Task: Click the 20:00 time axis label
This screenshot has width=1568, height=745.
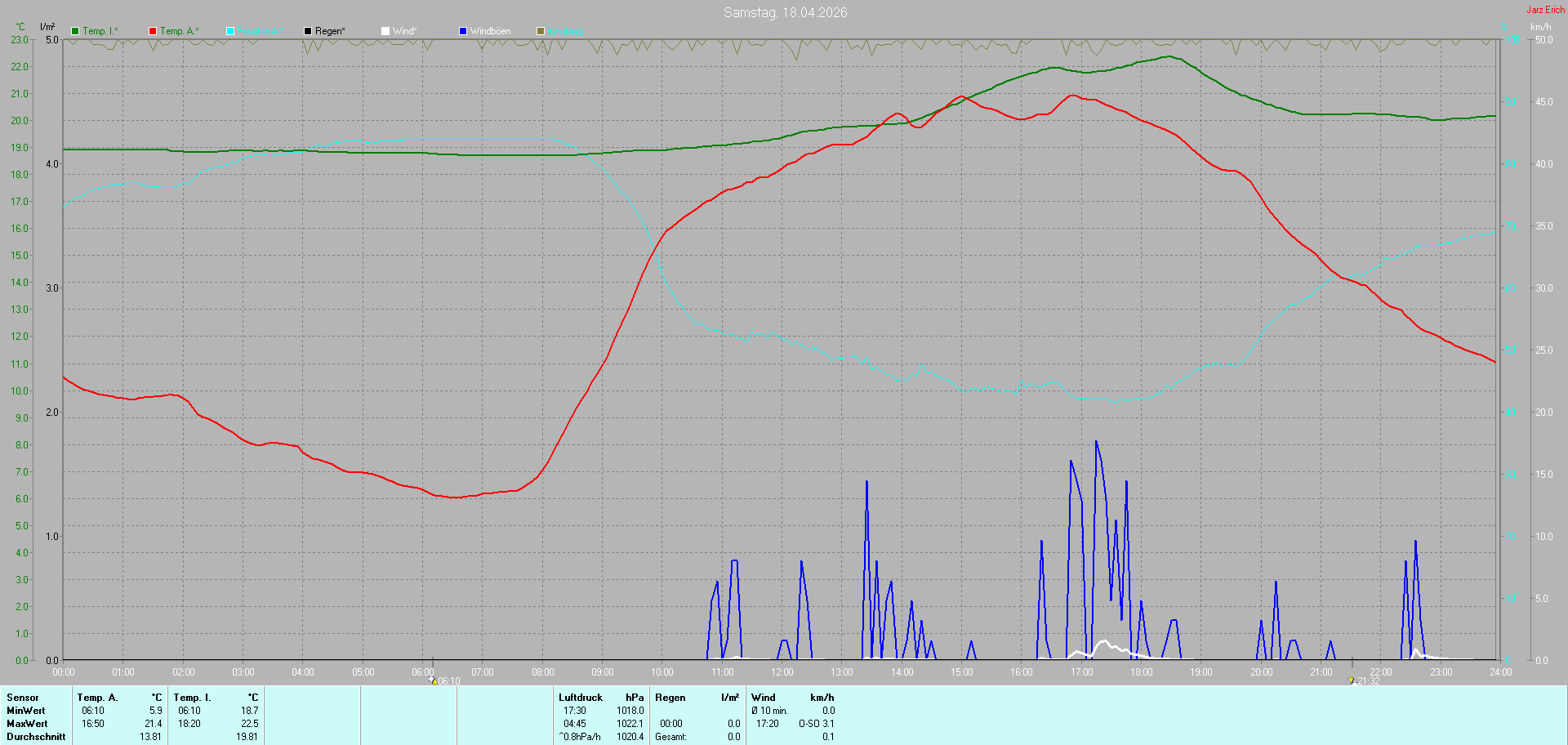Action: (x=1262, y=672)
